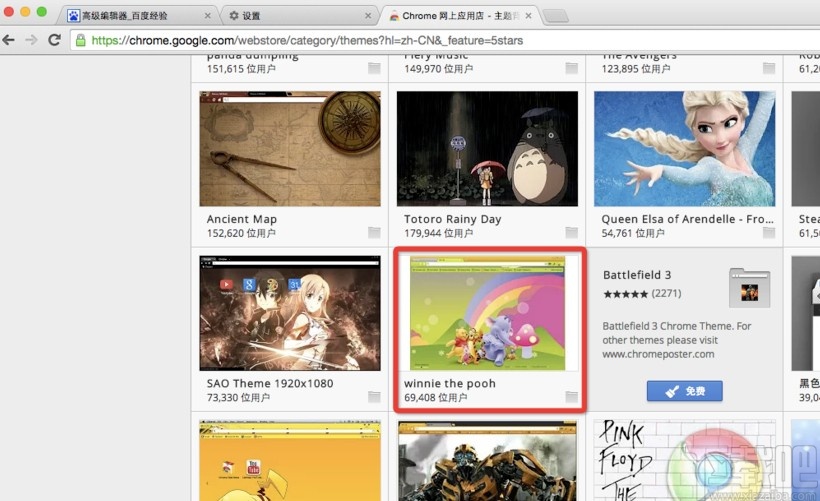Open the yellow Pikachu theme thumbnail
This screenshot has width=820, height=501.
(290, 460)
